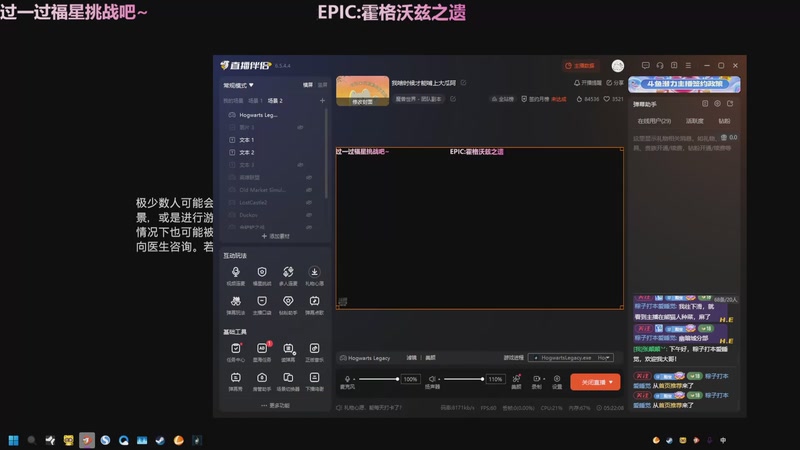Click the 滤镜 filter link below preview

411,358
